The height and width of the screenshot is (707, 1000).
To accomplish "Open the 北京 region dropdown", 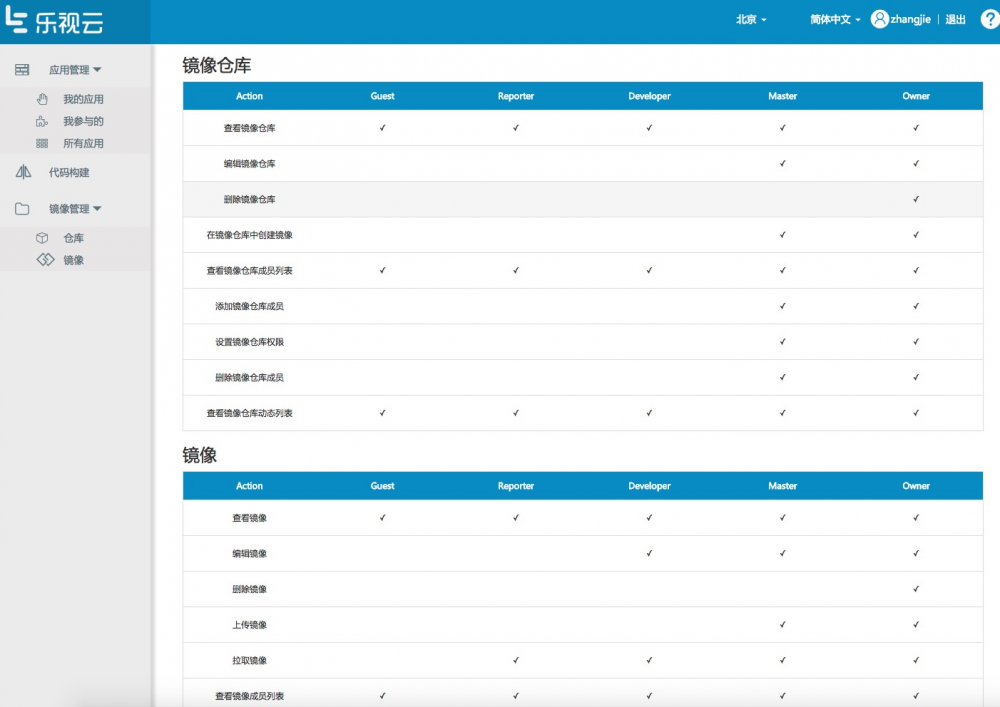I will click(x=751, y=19).
